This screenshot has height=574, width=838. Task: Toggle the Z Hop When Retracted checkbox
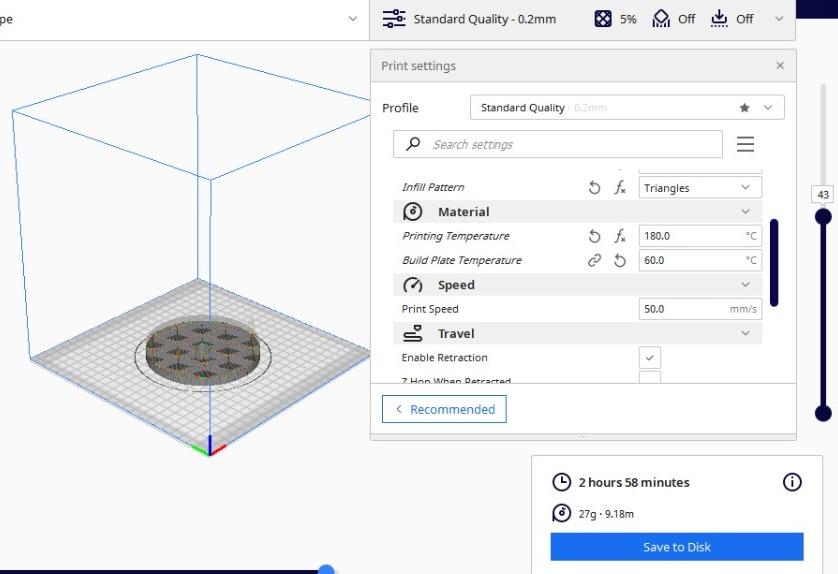[x=649, y=377]
